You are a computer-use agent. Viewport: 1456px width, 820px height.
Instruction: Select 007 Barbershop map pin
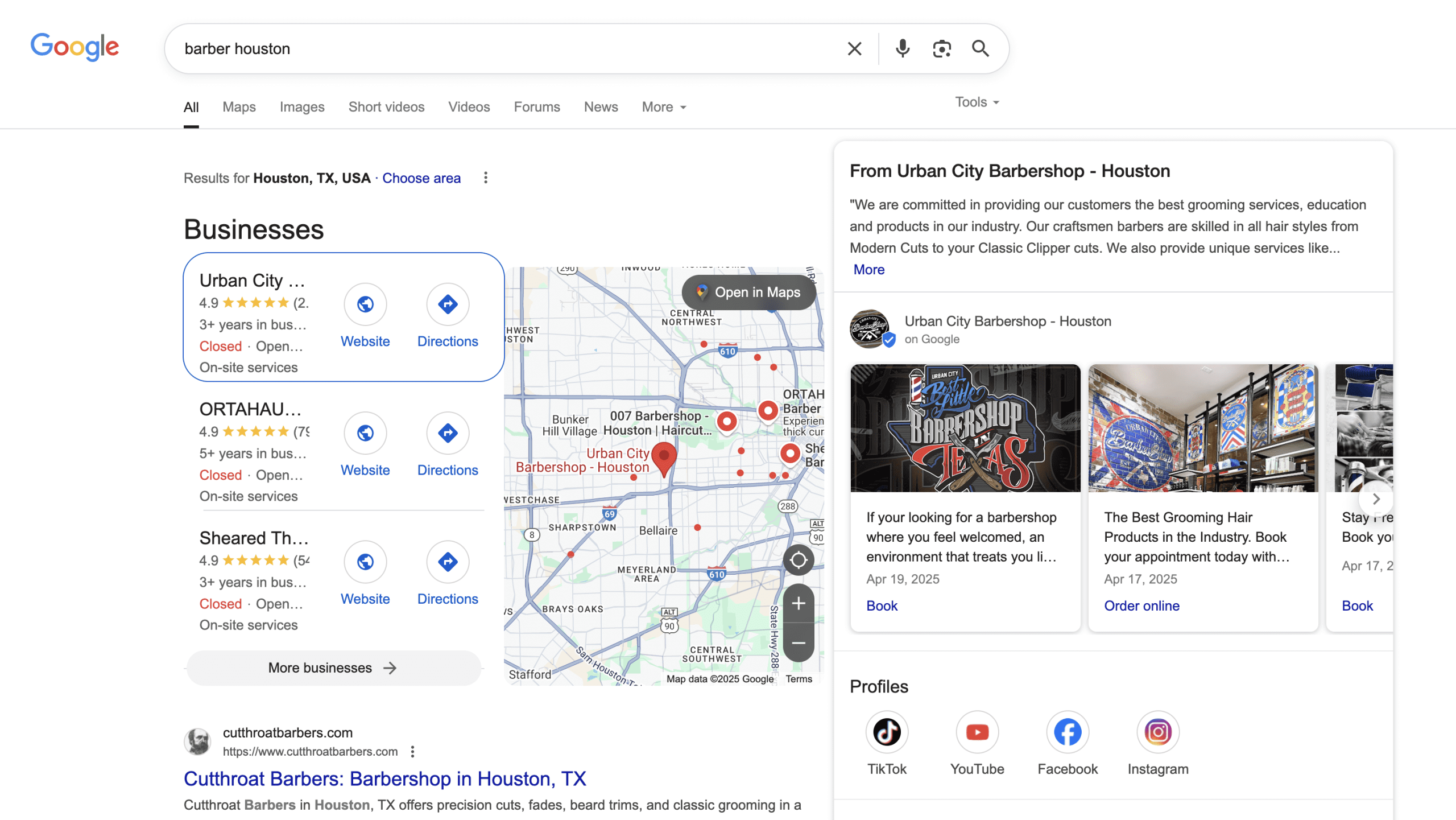pos(727,422)
